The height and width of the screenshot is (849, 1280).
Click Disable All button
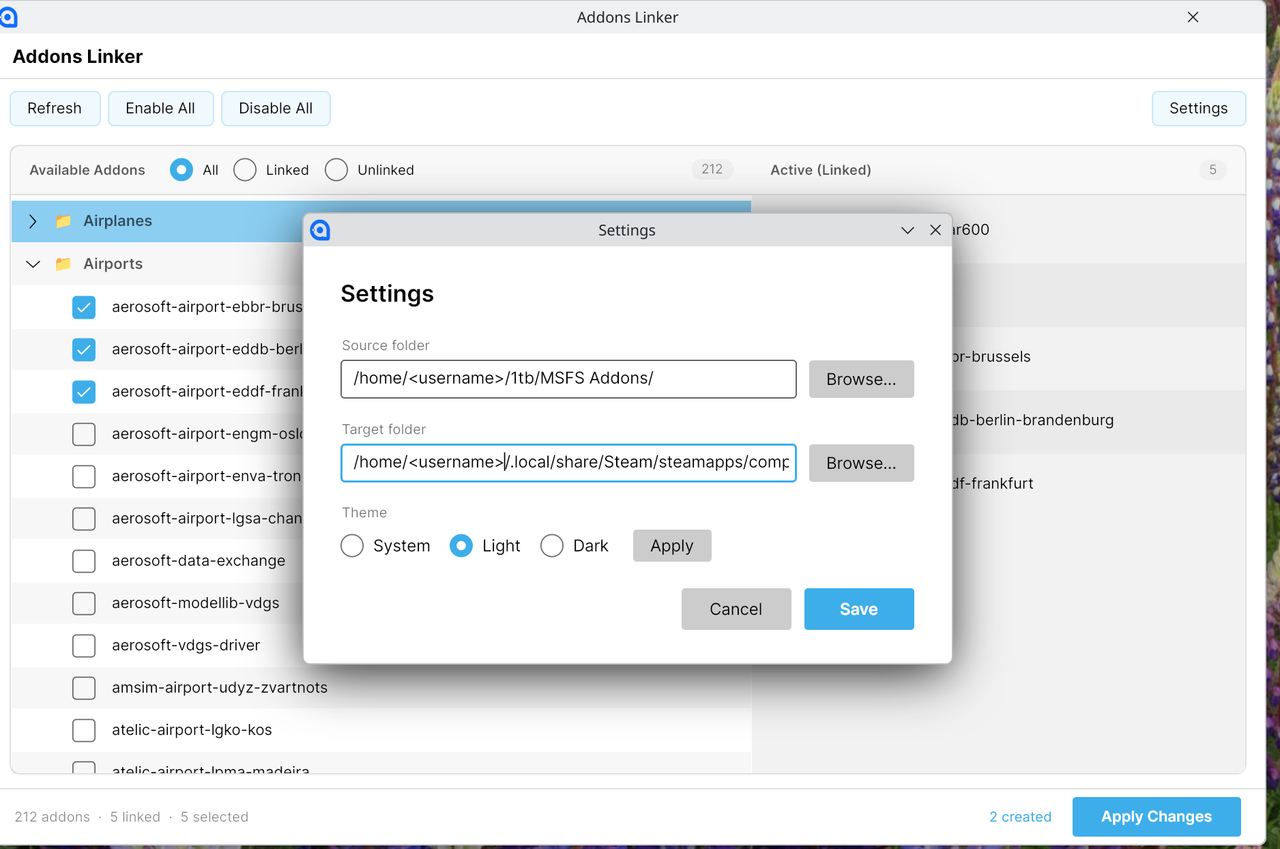pyautogui.click(x=276, y=108)
